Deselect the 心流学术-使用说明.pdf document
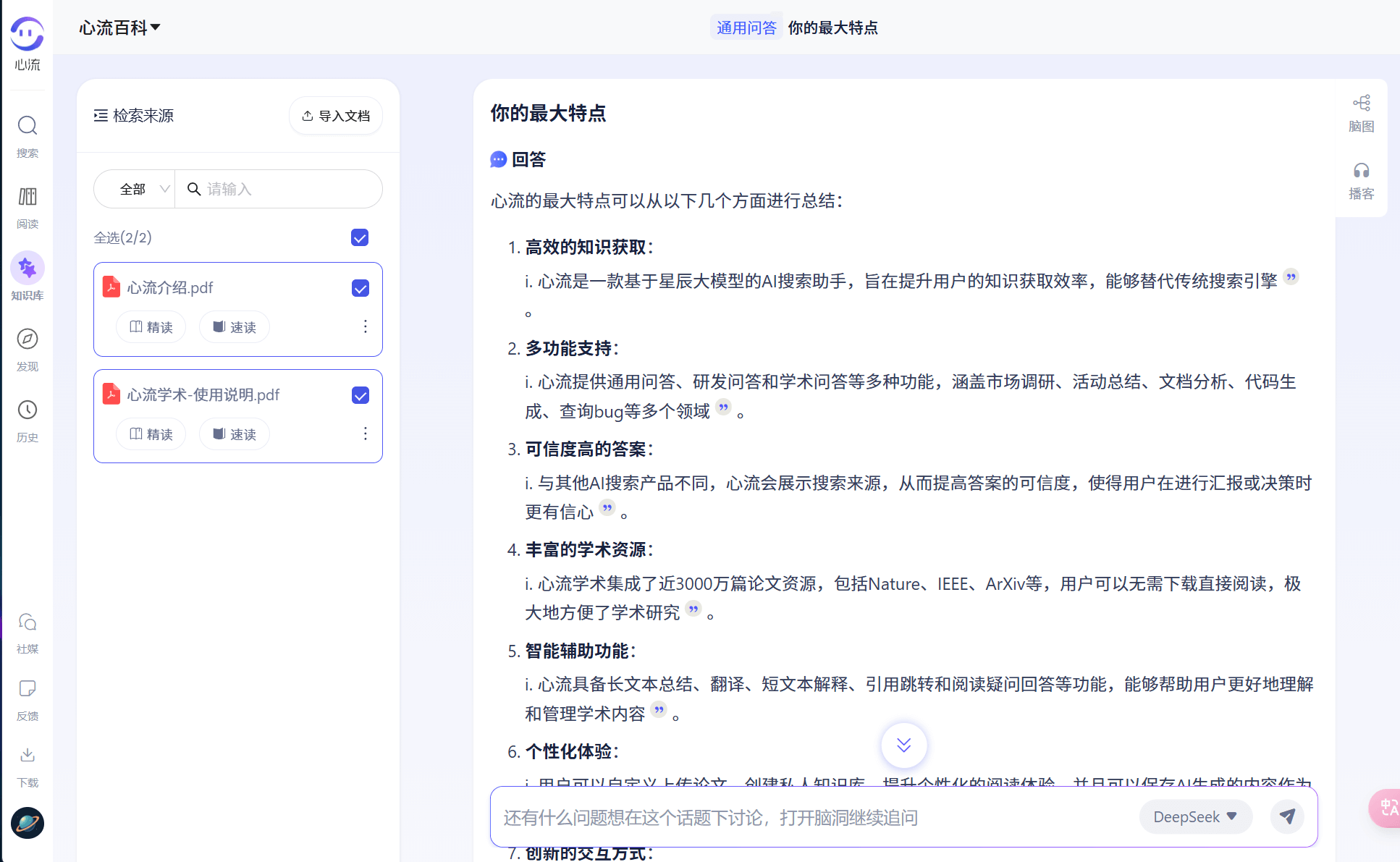This screenshot has width=1400, height=862. pyautogui.click(x=360, y=395)
